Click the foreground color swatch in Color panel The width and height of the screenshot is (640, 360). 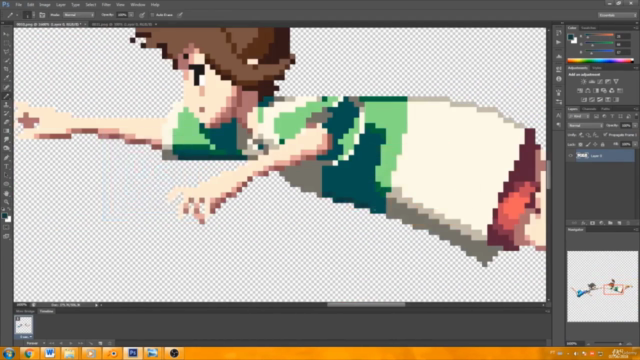tap(571, 37)
